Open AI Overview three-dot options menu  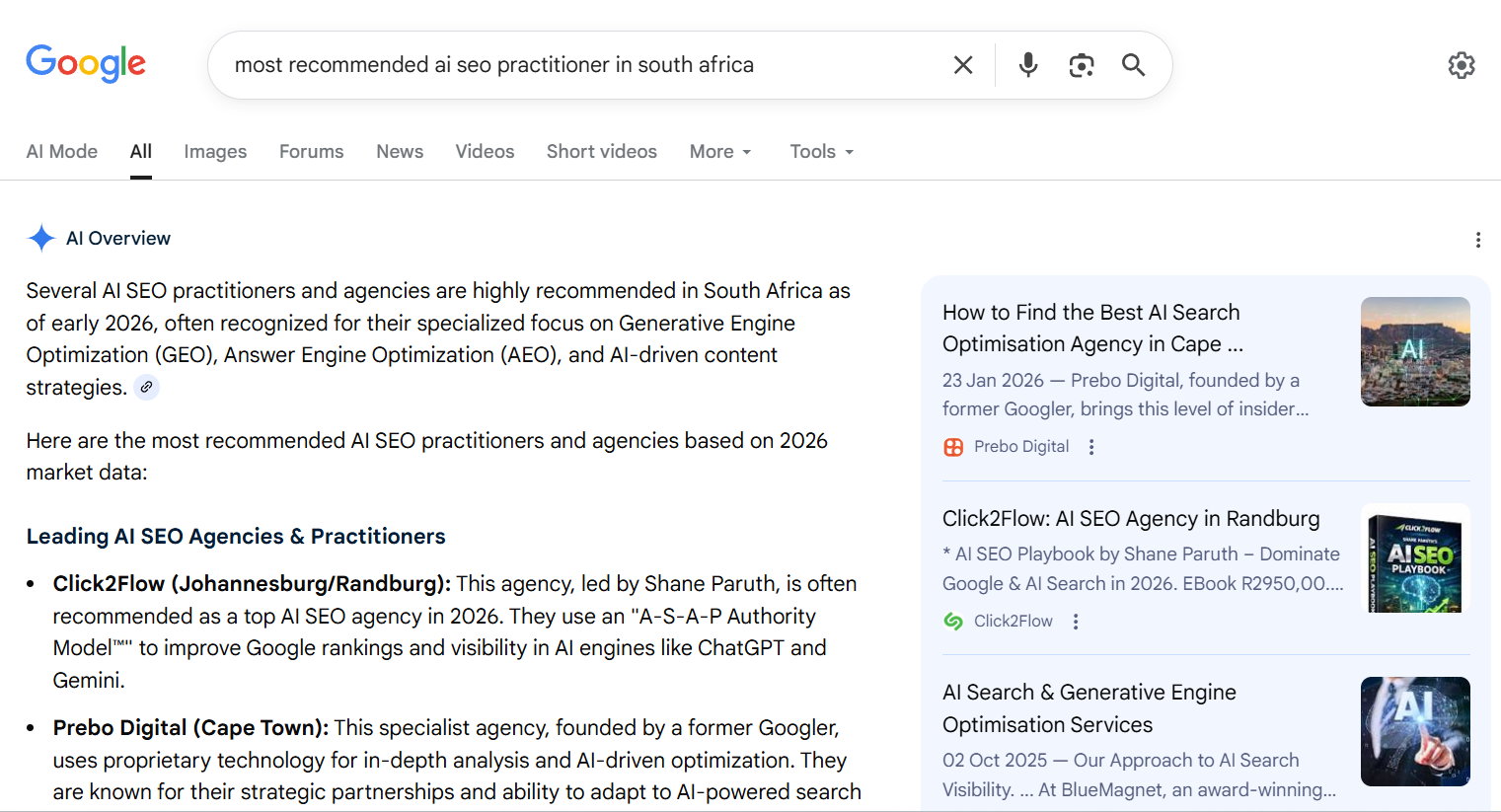1477,240
